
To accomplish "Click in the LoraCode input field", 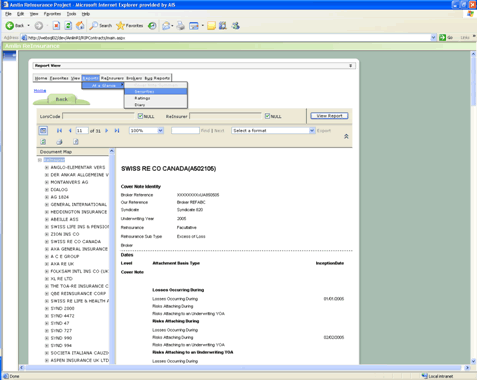I will point(98,116).
